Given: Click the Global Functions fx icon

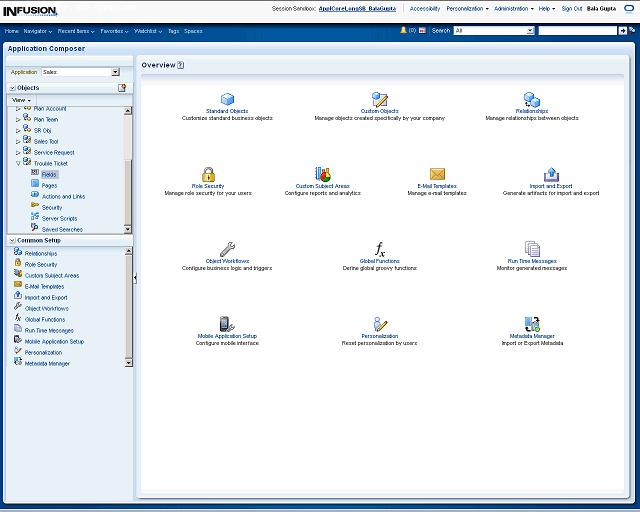Looking at the screenshot, I should (379, 249).
